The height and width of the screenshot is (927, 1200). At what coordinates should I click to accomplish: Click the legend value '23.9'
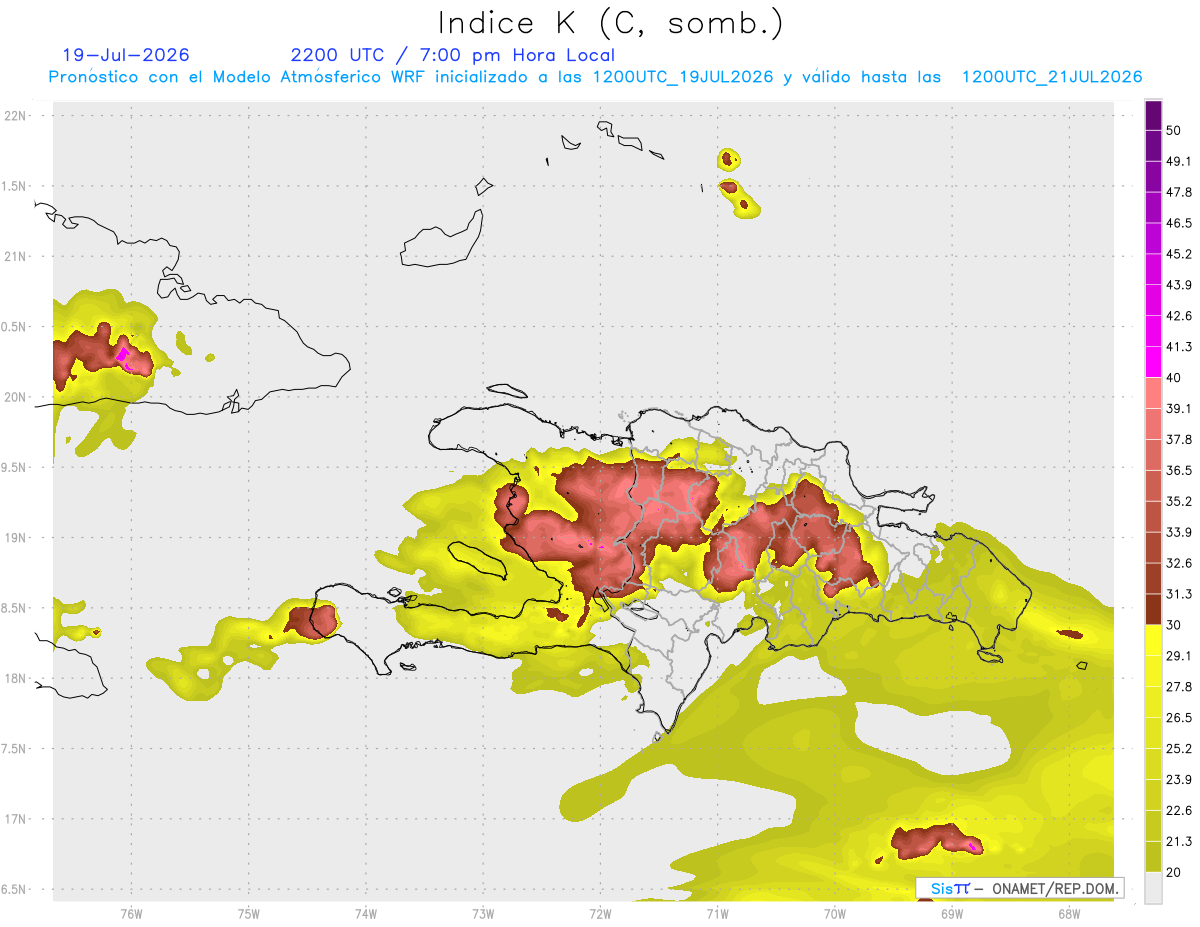[1179, 780]
